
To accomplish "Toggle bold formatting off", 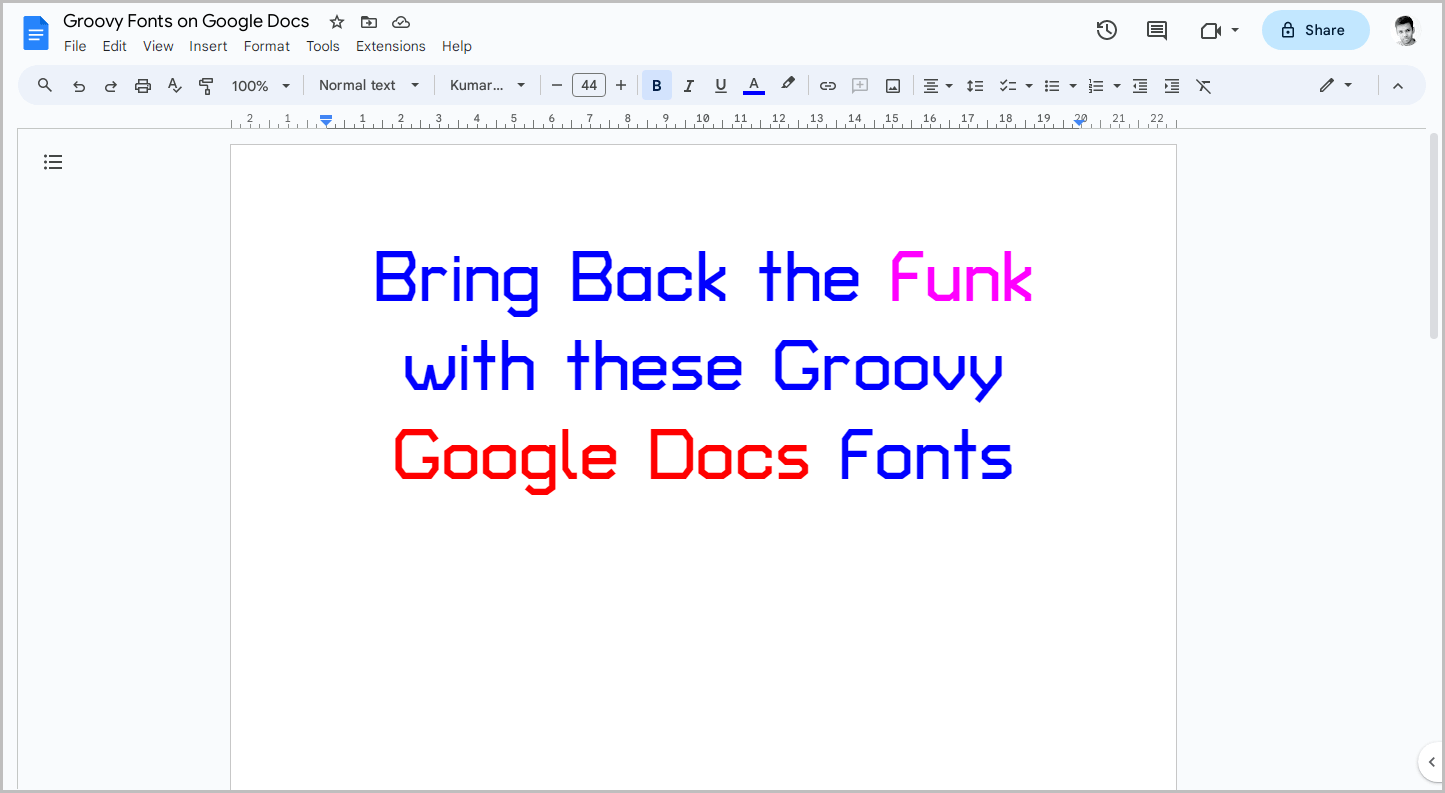I will 656,85.
